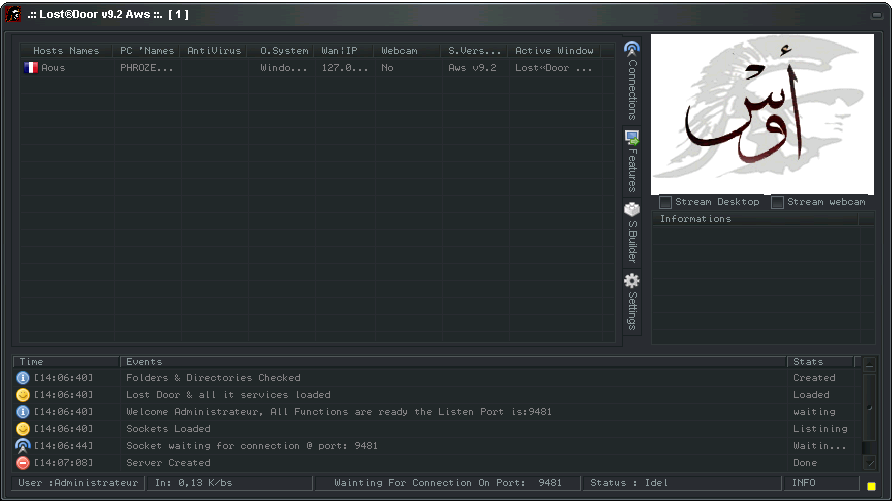
Task: Click the French flag icon beside Aows
Action: [x=30, y=68]
